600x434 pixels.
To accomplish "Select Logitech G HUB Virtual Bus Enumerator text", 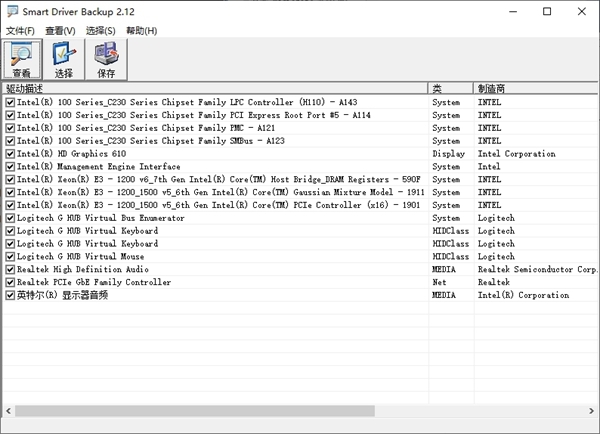I will (x=101, y=218).
